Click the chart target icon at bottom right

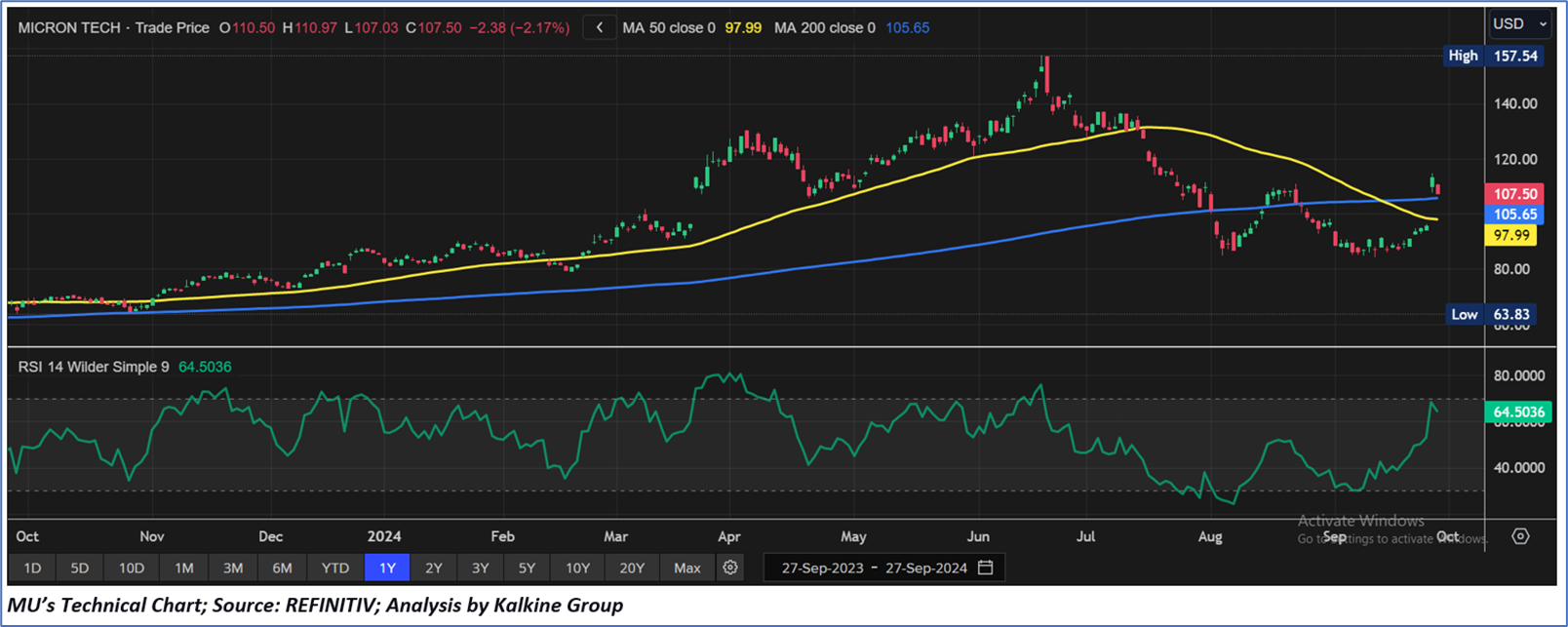tap(1520, 536)
